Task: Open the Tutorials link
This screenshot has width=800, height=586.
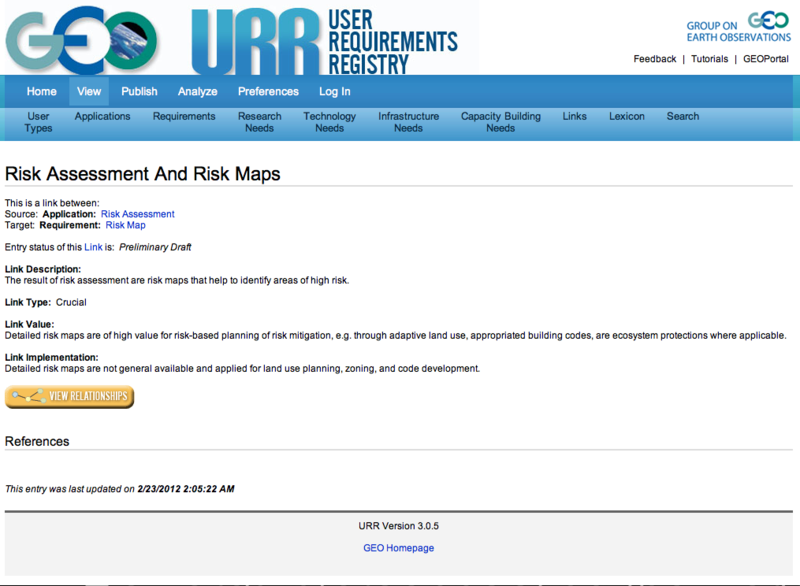Action: tap(709, 59)
